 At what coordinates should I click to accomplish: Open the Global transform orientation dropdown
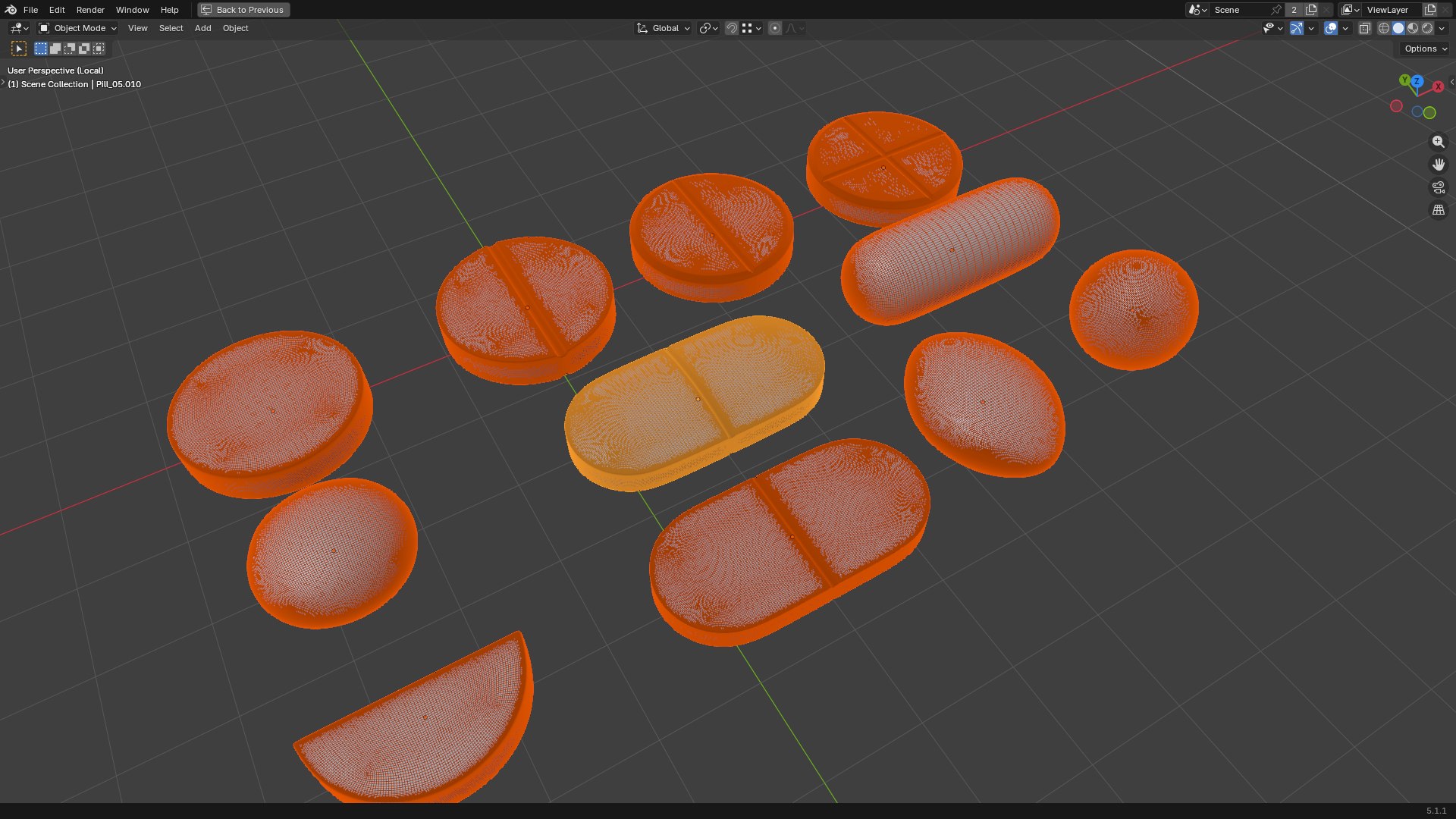tap(664, 28)
